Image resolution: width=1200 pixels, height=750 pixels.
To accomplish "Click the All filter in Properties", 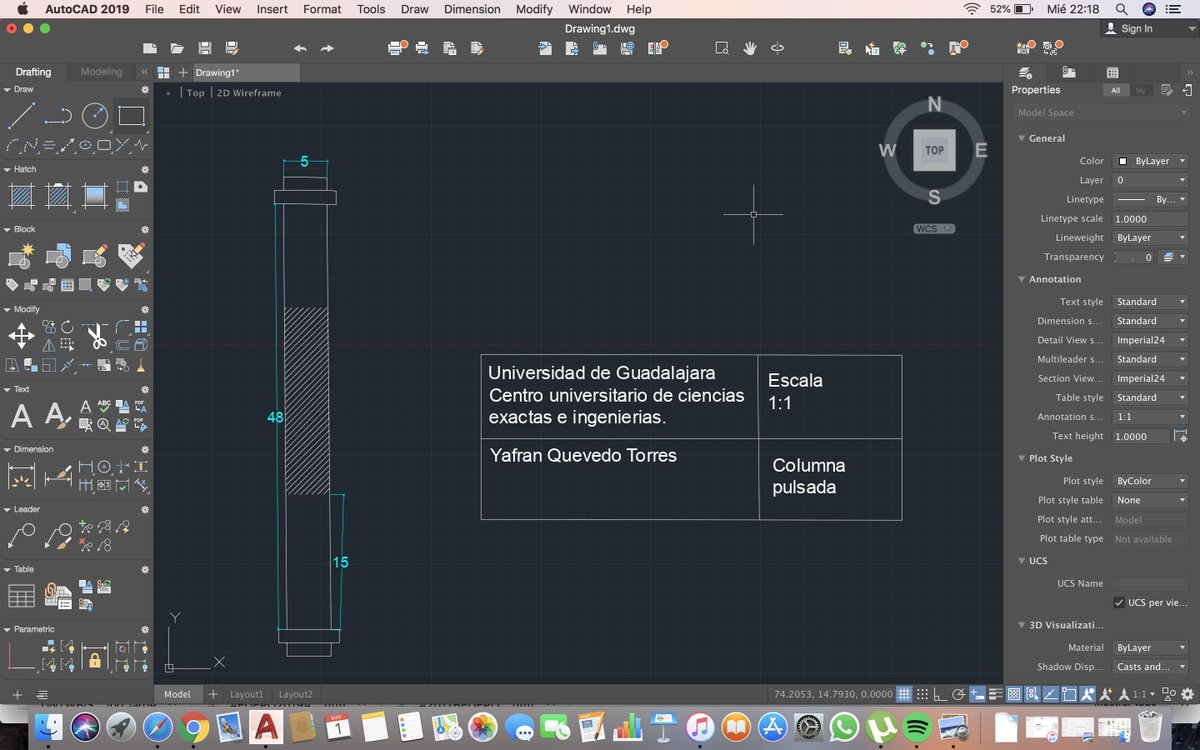I will (1115, 91).
